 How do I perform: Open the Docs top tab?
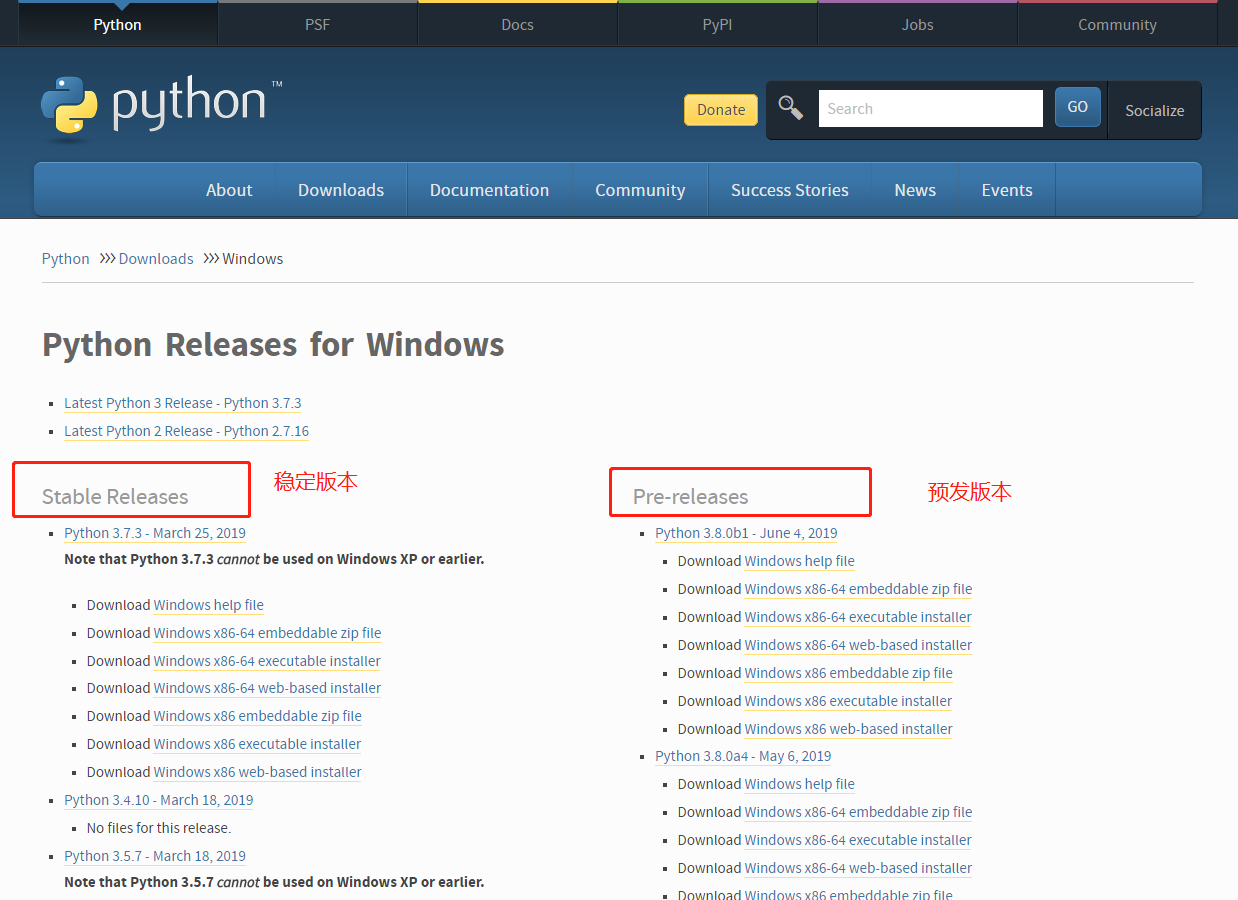click(517, 24)
